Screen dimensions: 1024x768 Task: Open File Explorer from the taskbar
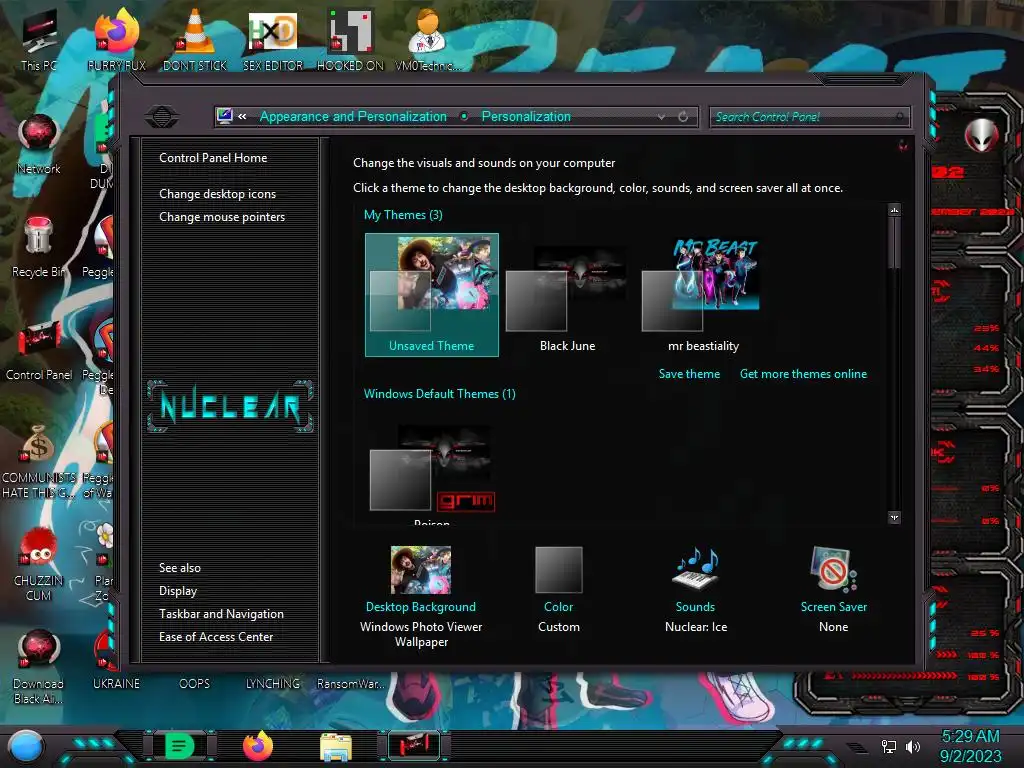coord(336,746)
